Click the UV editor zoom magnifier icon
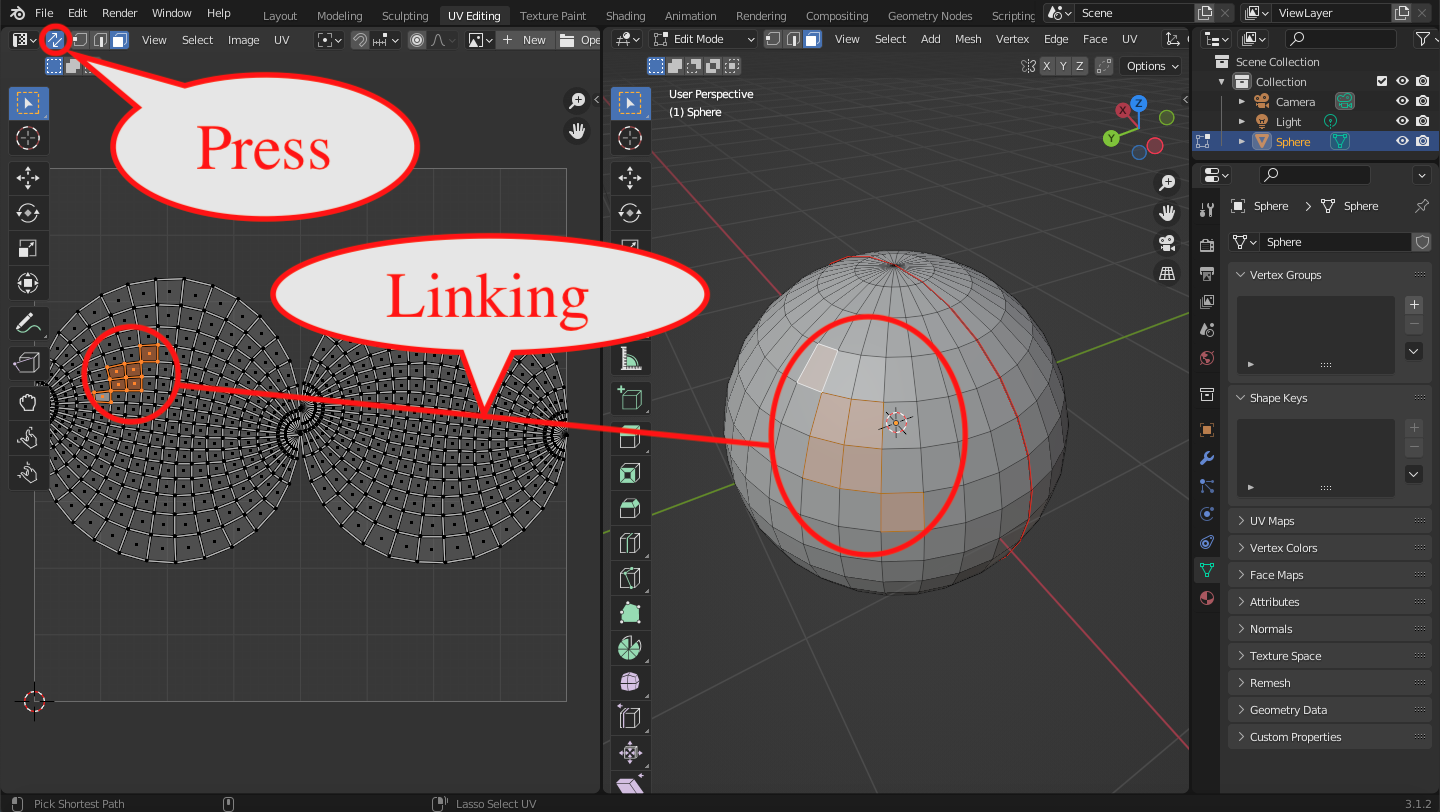 point(577,100)
